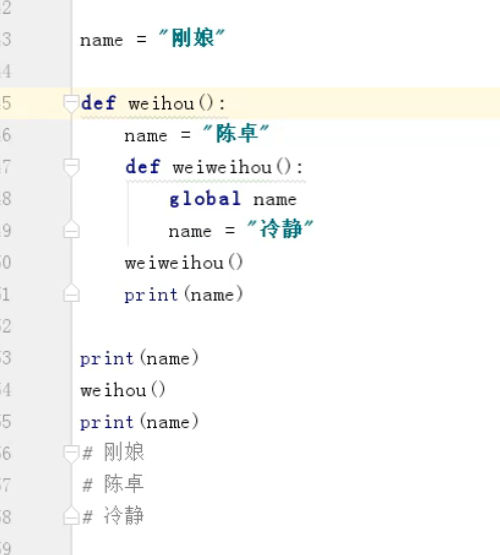Image resolution: width=500 pixels, height=555 pixels.
Task: Place cursor in string "冷静"
Action: pyautogui.click(x=281, y=229)
